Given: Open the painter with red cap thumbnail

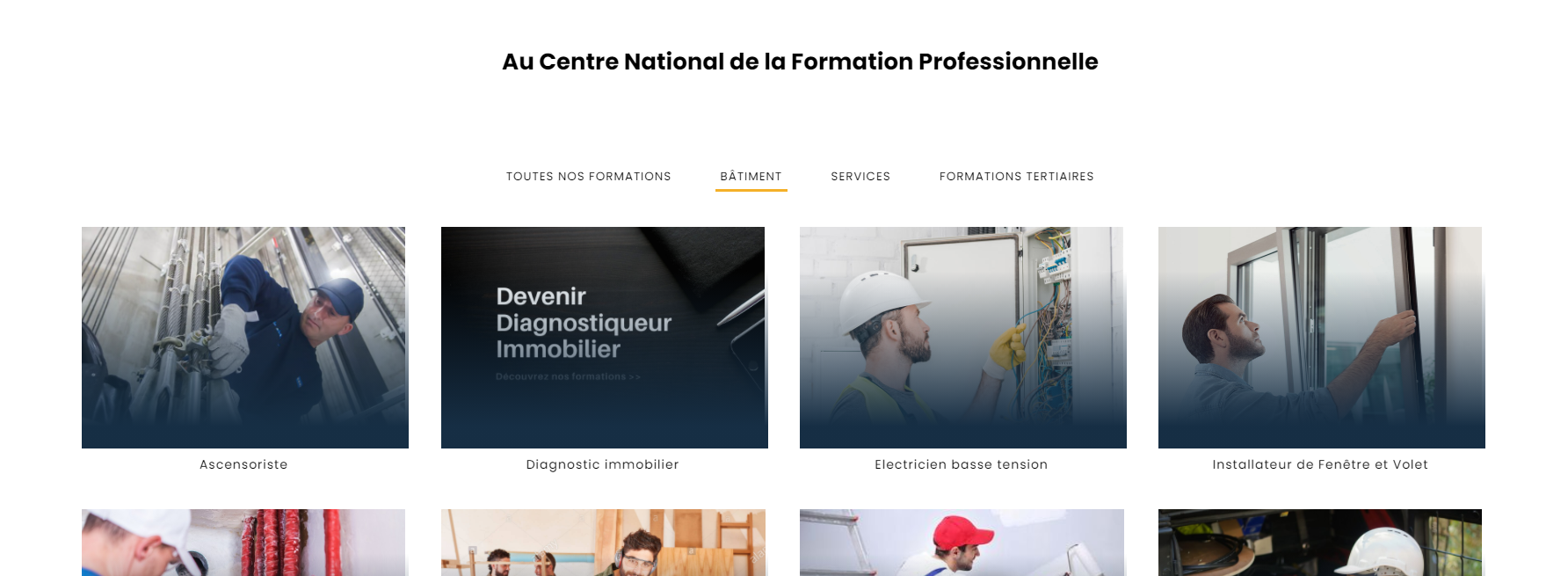Looking at the screenshot, I should tap(962, 543).
